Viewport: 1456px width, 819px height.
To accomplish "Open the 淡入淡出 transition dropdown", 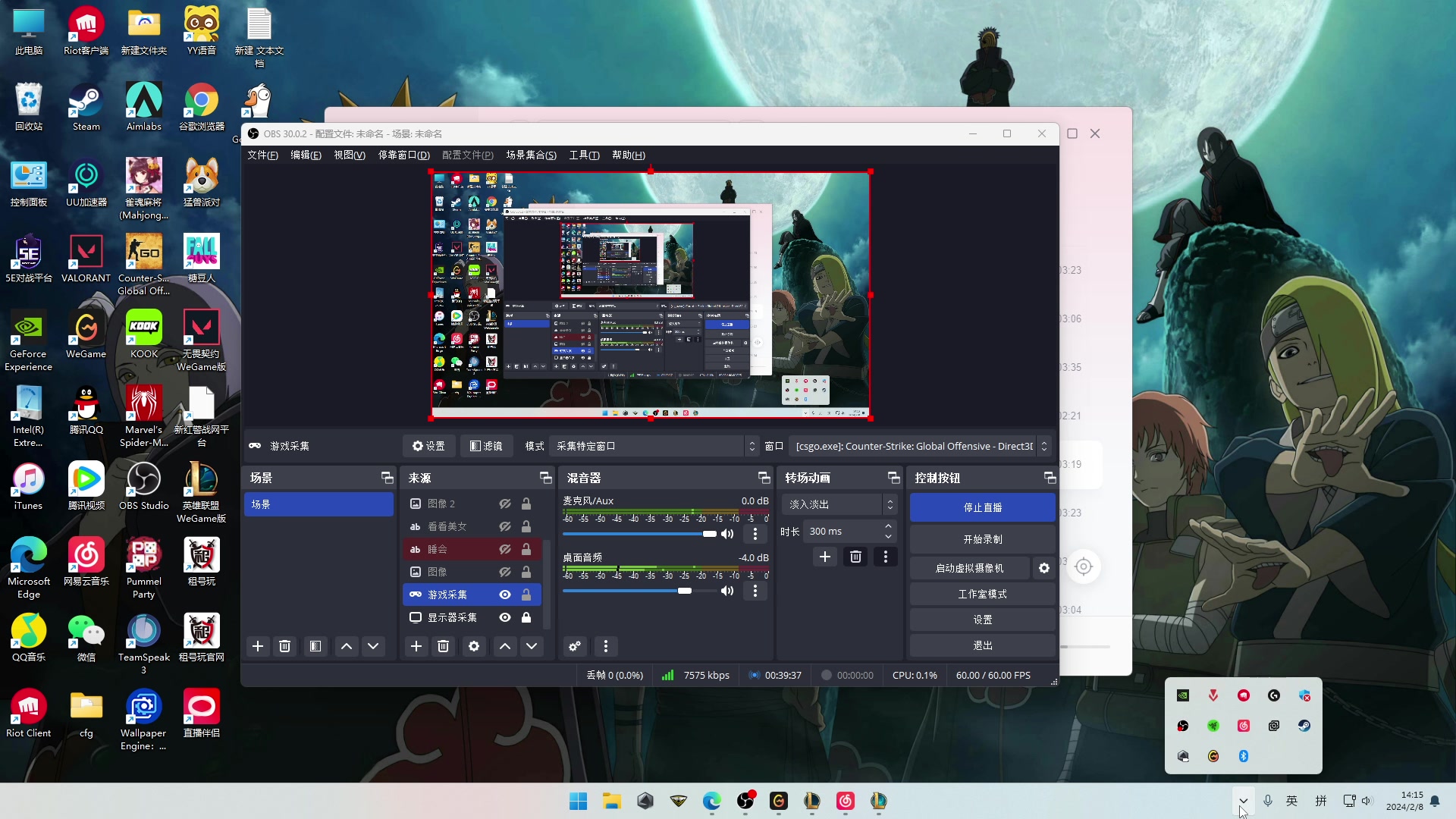I will [840, 504].
